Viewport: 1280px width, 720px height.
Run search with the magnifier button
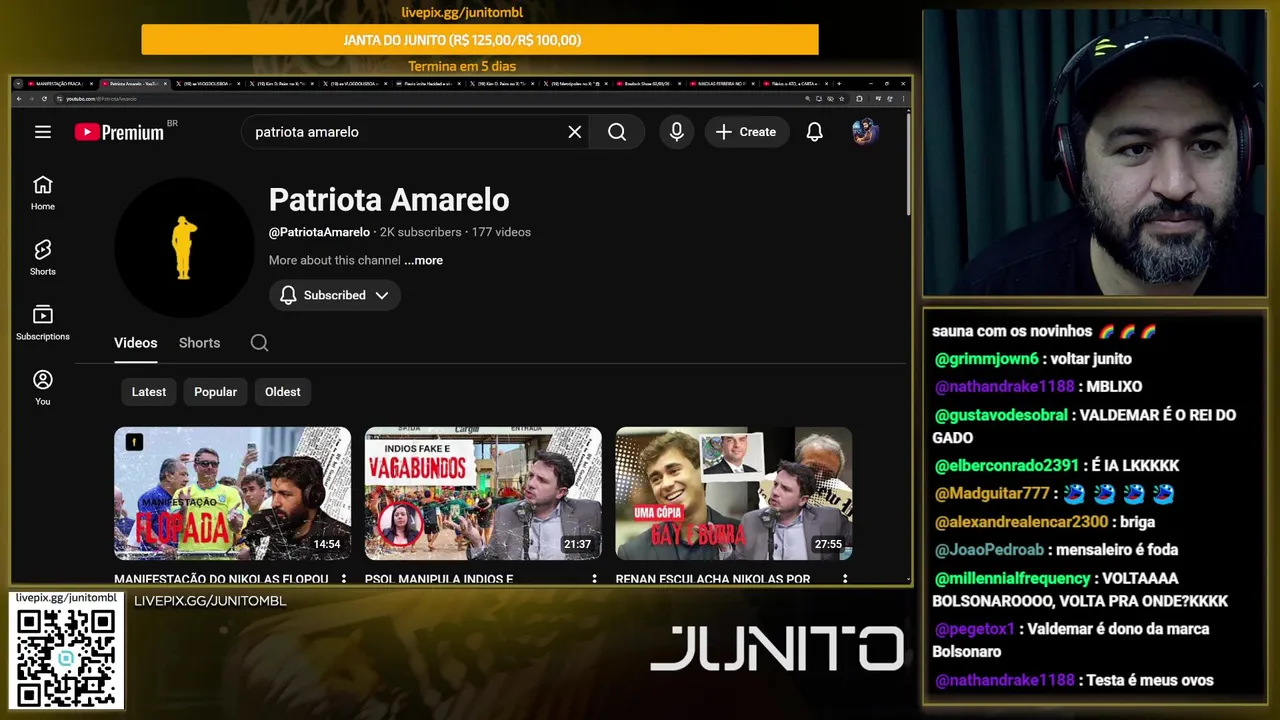(x=617, y=132)
